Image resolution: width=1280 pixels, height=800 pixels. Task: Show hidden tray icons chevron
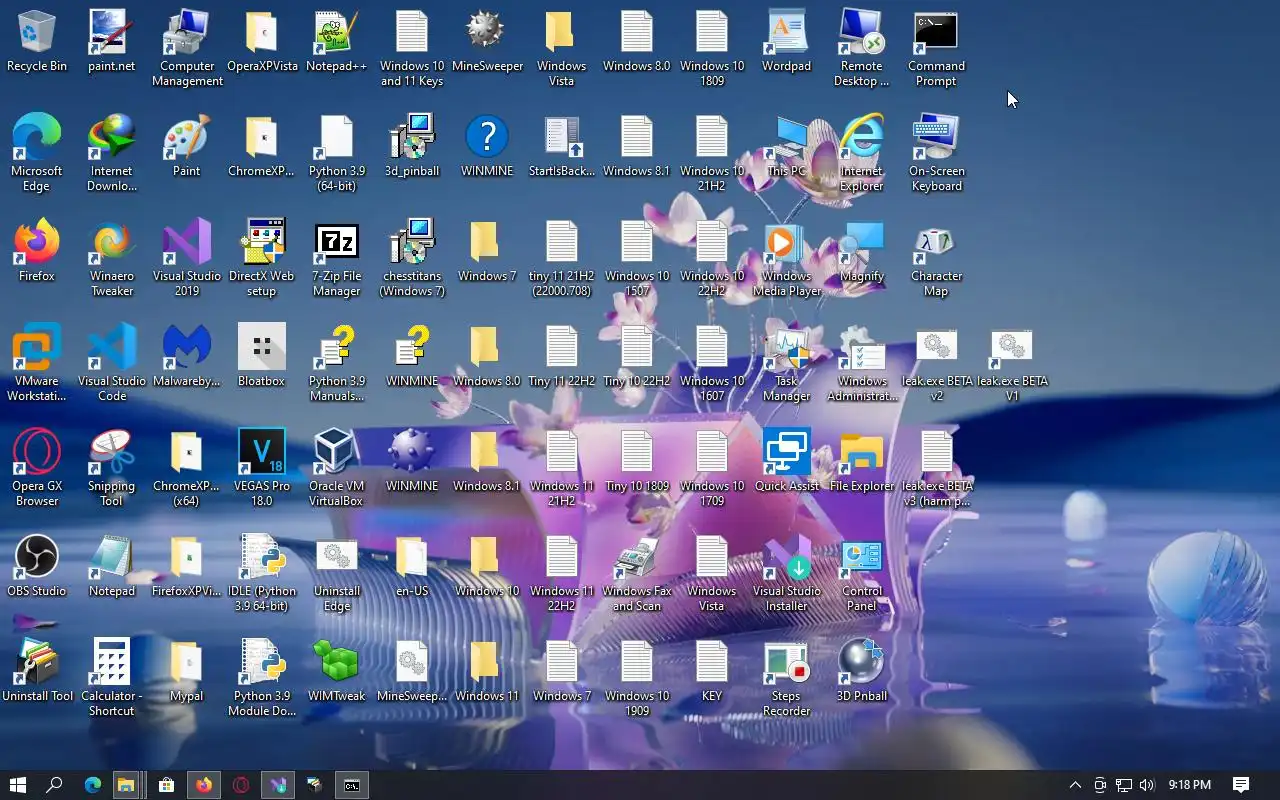1075,785
